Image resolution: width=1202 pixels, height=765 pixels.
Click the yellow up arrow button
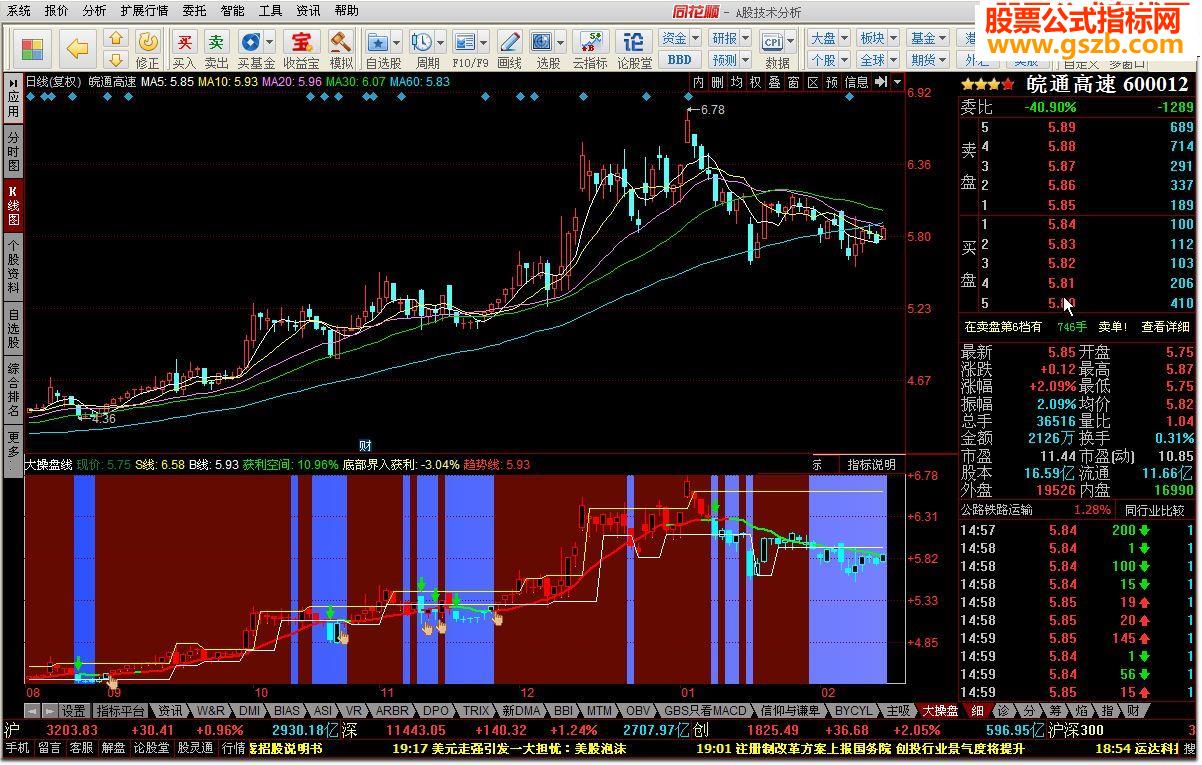point(116,39)
